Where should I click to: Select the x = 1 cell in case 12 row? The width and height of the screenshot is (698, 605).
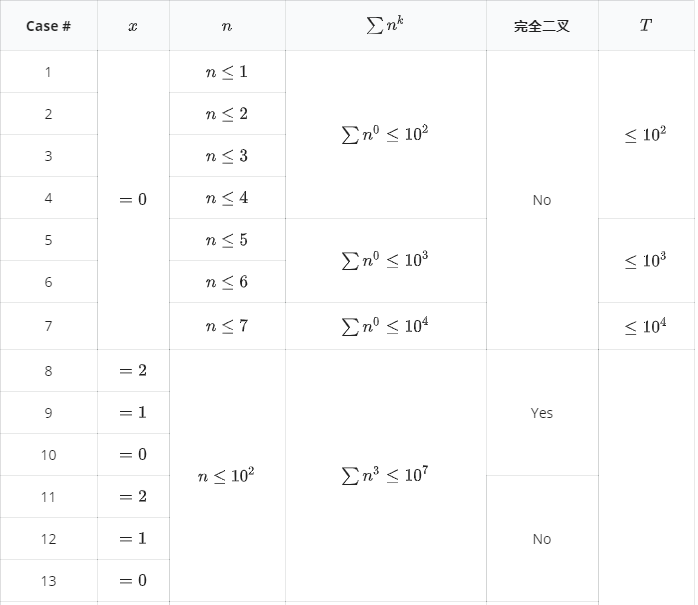133,539
